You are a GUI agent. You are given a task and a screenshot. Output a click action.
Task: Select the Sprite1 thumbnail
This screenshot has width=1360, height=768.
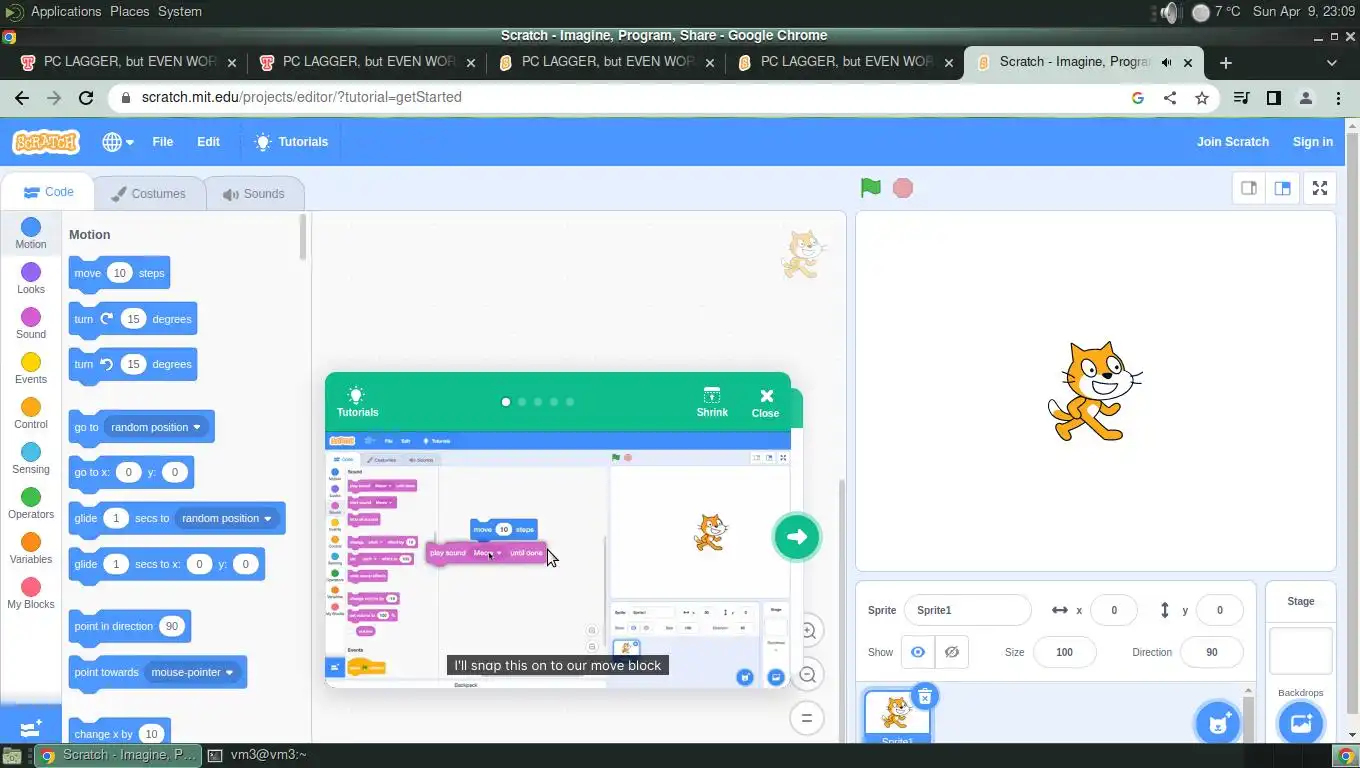[x=897, y=716]
